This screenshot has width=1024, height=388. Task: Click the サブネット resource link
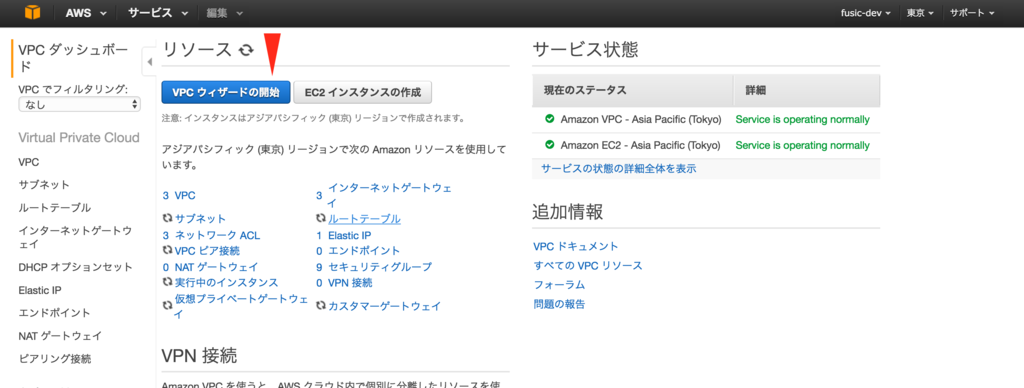(200, 219)
